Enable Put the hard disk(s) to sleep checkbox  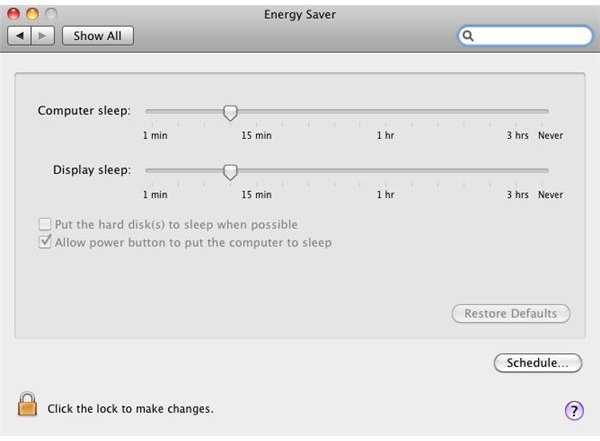click(45, 224)
